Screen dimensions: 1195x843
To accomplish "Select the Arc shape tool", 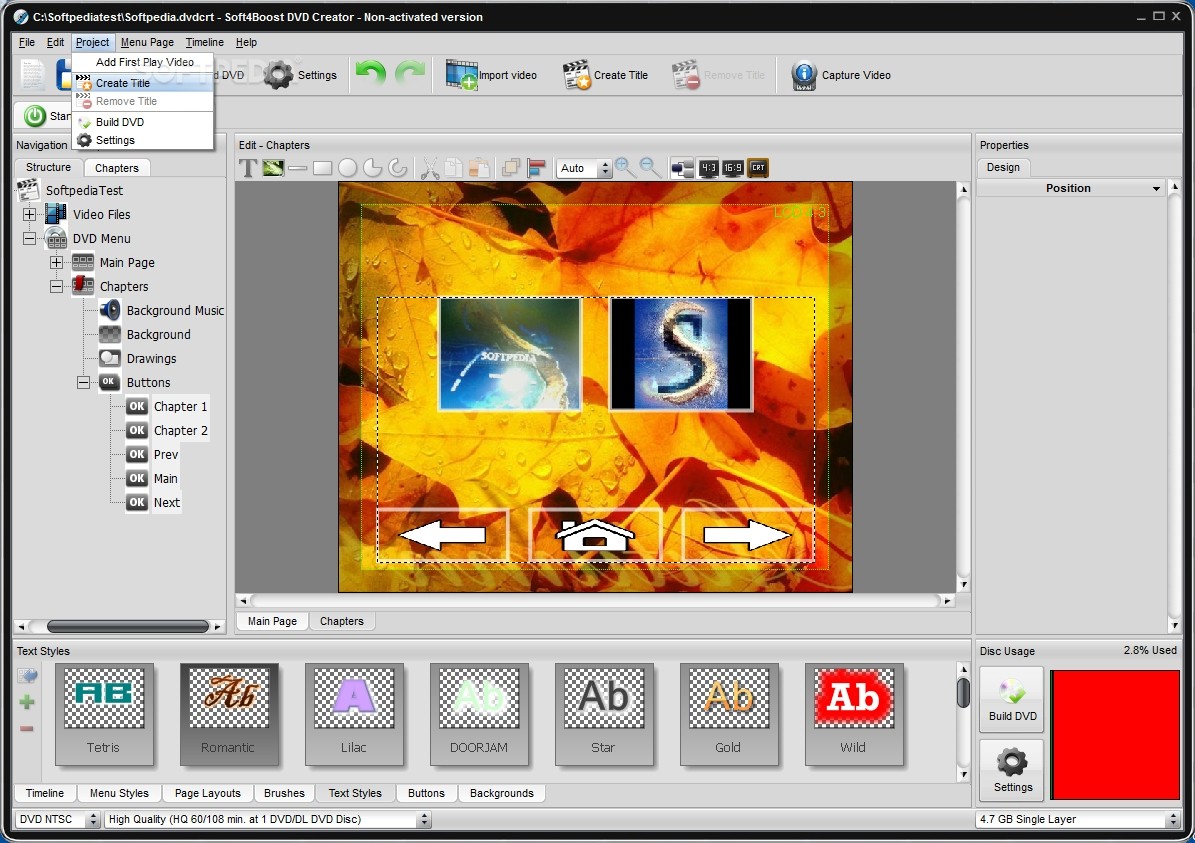I will click(x=397, y=168).
